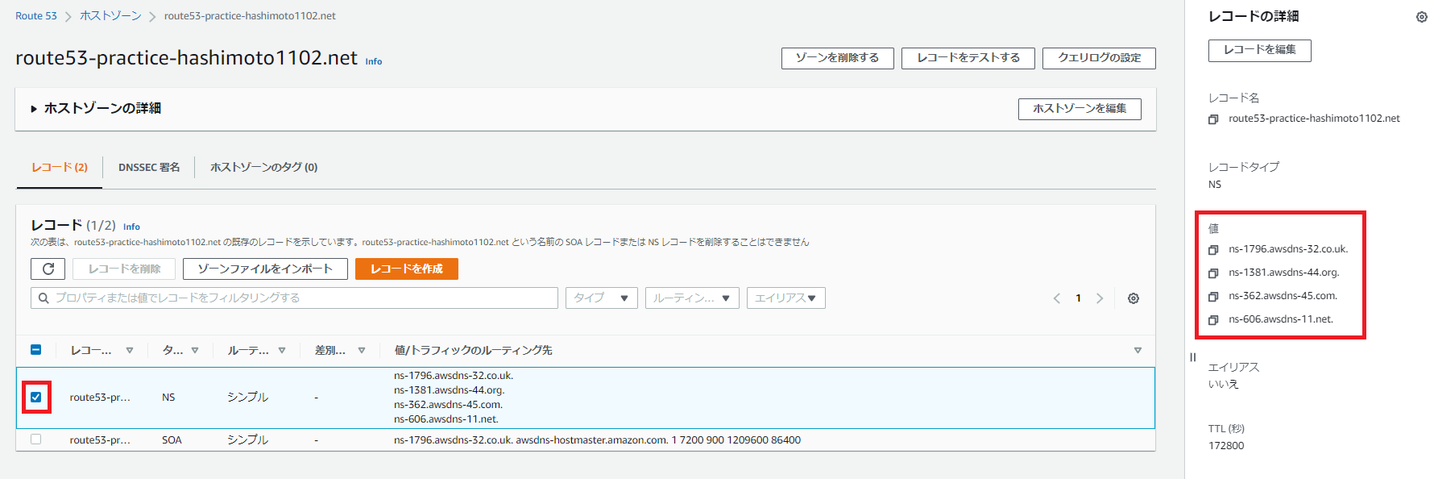Viewport: 1434px width, 479px height.
Task: Open the エイリアス filter dropdown
Action: point(785,298)
